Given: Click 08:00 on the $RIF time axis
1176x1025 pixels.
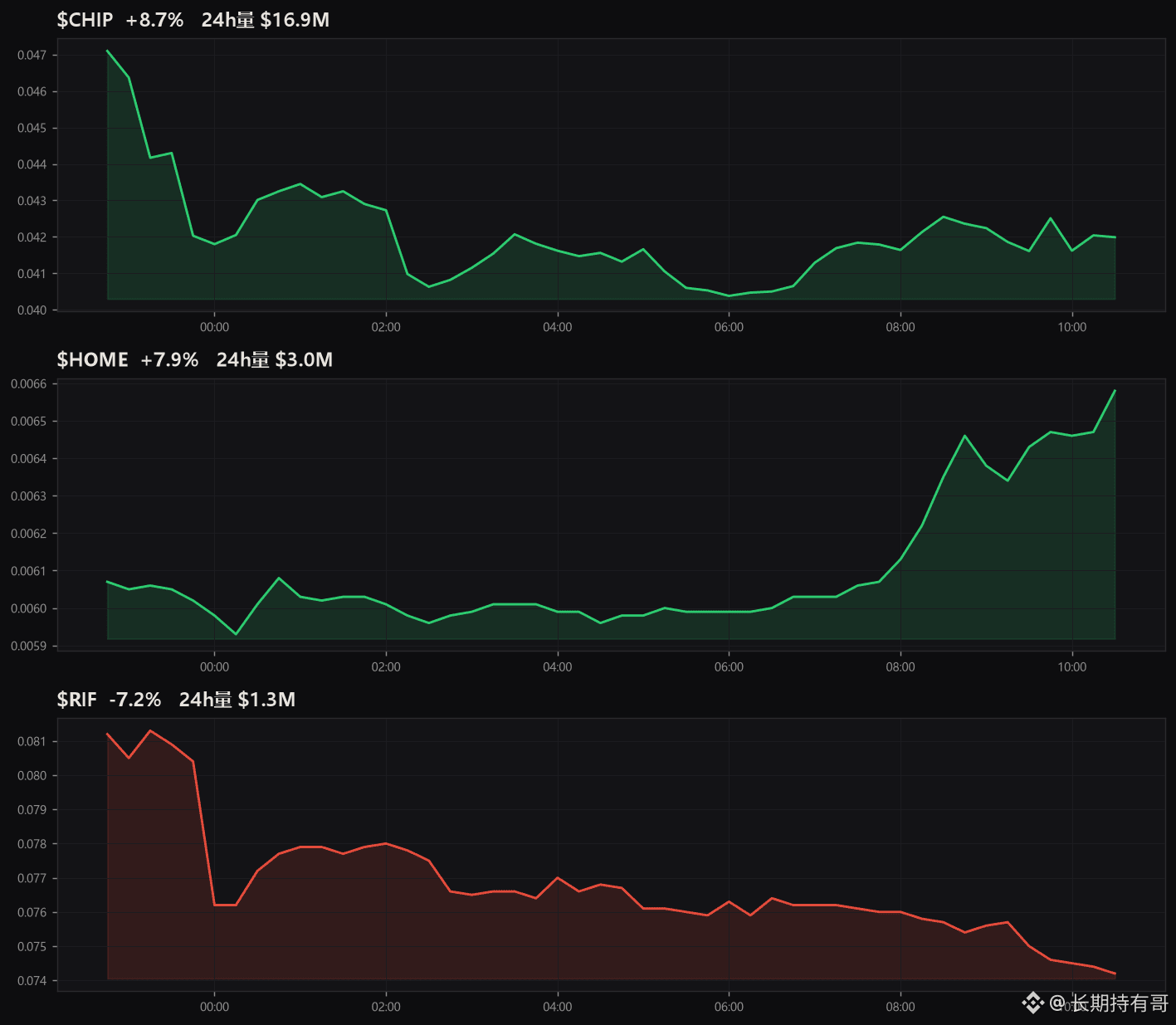Looking at the screenshot, I should pos(900,1007).
